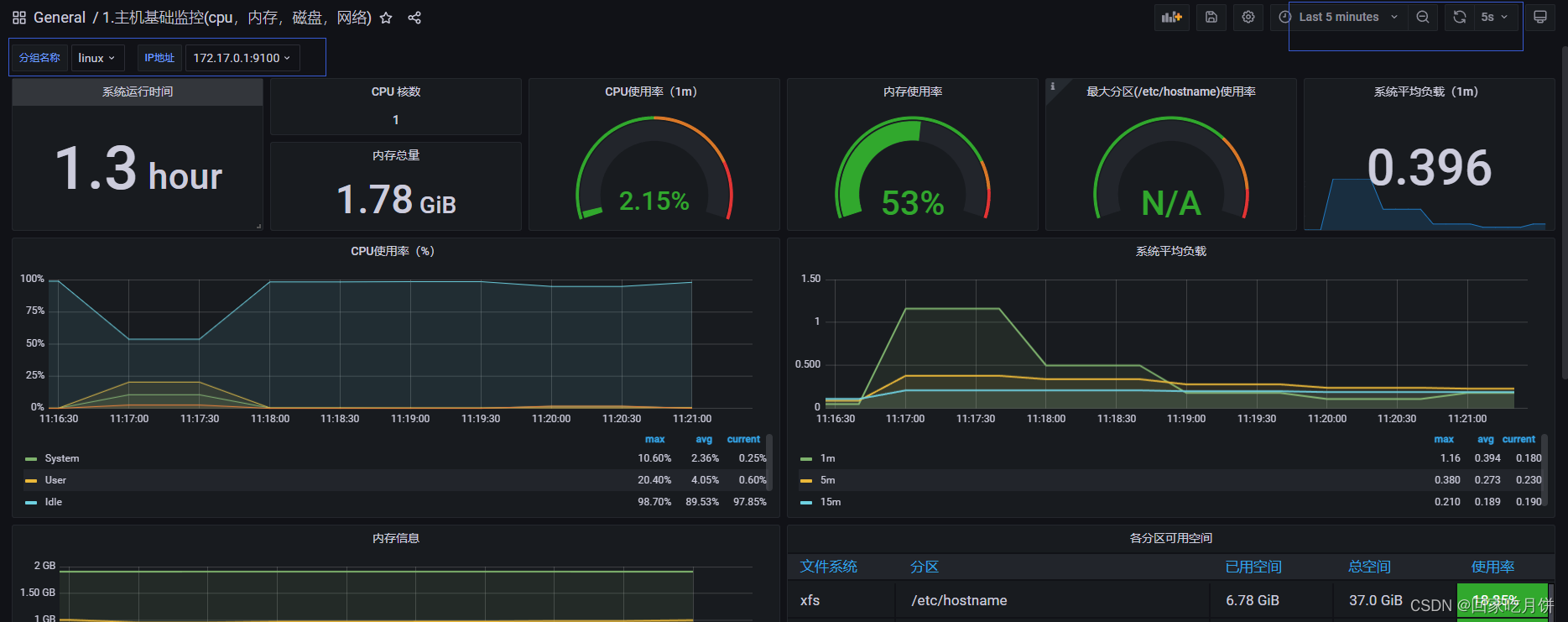Toggle the 5m series in load legend

click(x=828, y=480)
